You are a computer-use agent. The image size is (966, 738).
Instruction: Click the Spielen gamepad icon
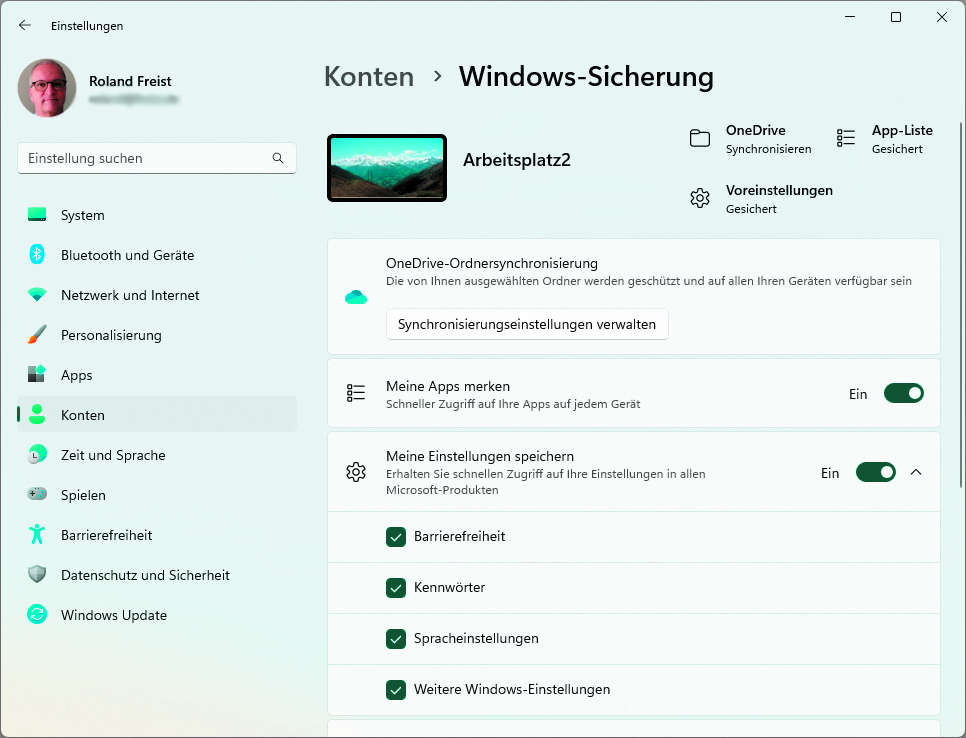pos(37,494)
